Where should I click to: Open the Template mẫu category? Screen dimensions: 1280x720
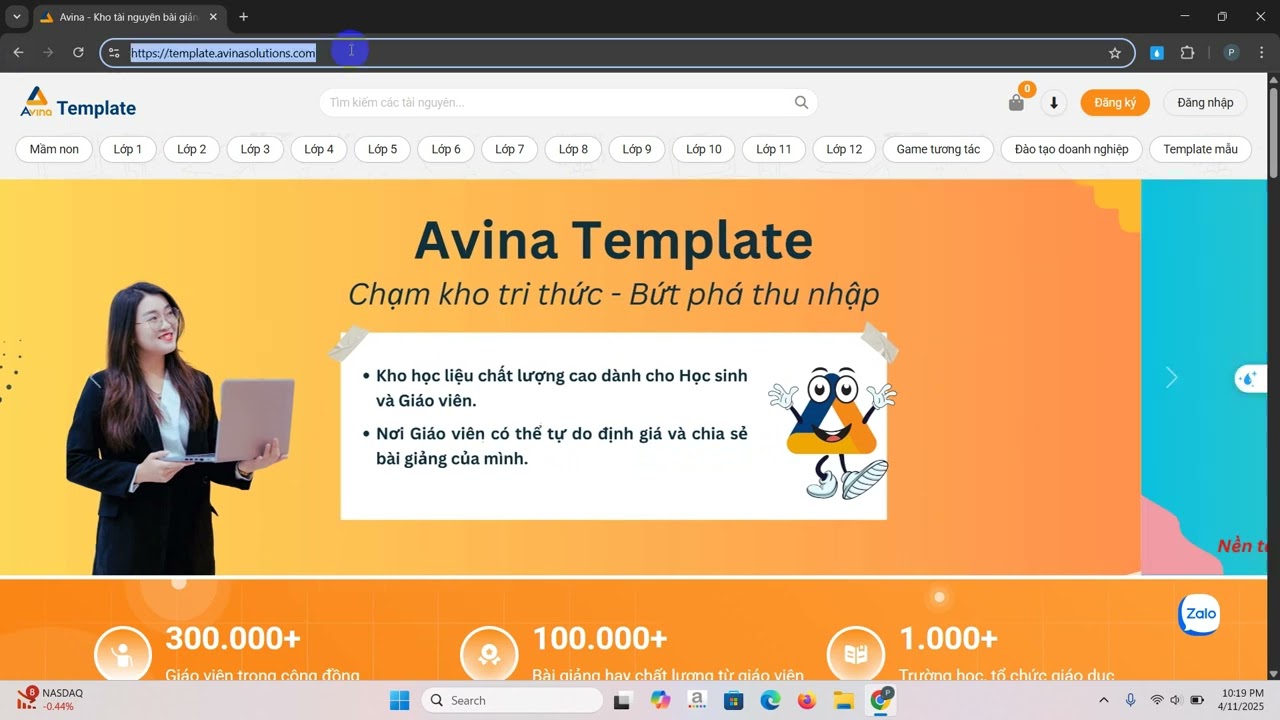(x=1200, y=149)
